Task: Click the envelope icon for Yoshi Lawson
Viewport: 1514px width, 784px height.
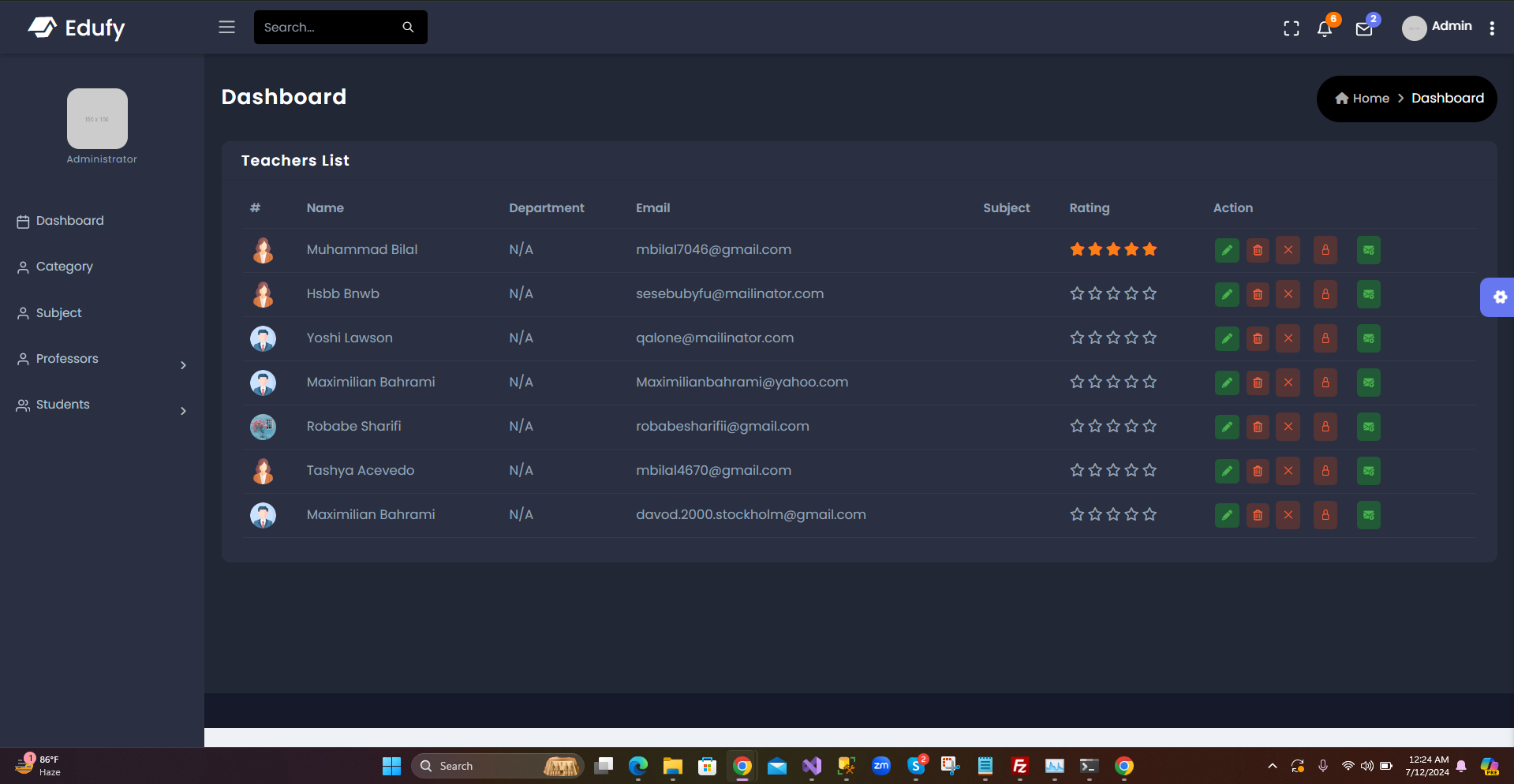Action: [x=1369, y=338]
